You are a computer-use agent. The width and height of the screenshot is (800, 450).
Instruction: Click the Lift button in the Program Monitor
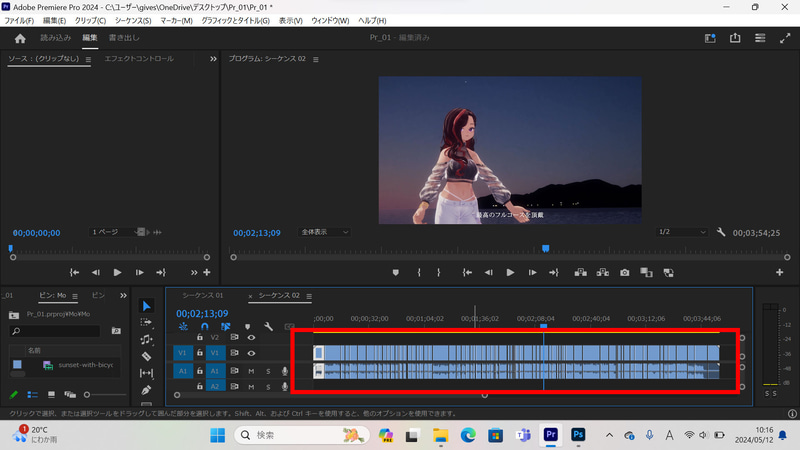[580, 272]
